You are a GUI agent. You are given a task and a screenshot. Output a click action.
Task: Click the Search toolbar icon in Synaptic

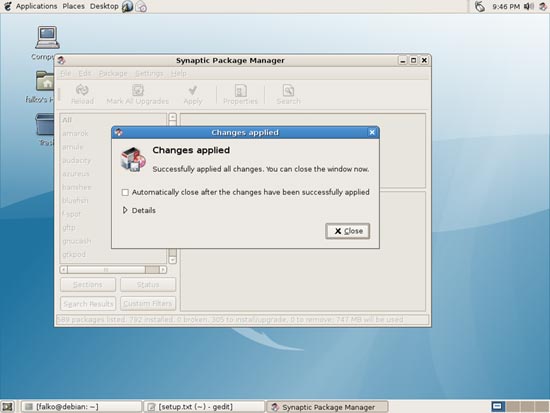pos(288,94)
